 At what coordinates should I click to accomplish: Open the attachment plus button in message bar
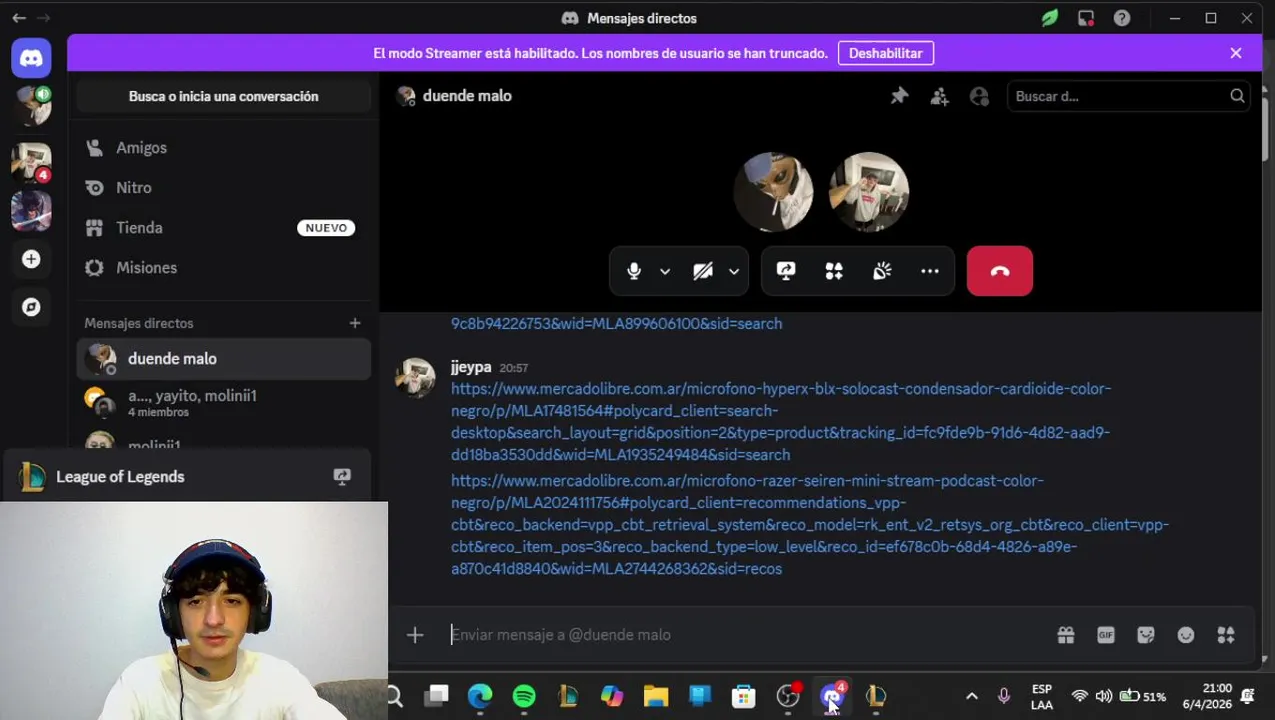415,635
